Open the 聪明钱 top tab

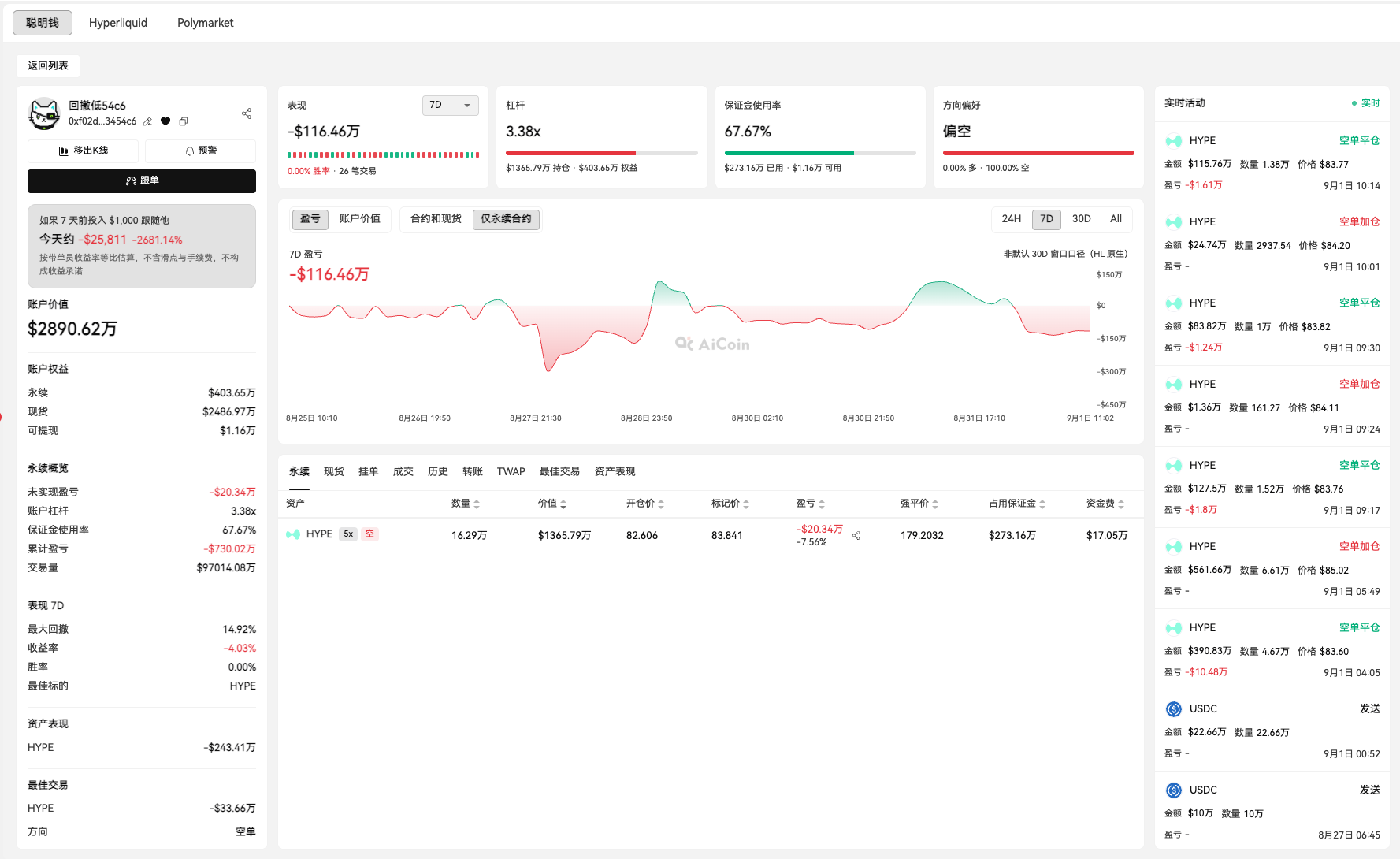point(43,23)
